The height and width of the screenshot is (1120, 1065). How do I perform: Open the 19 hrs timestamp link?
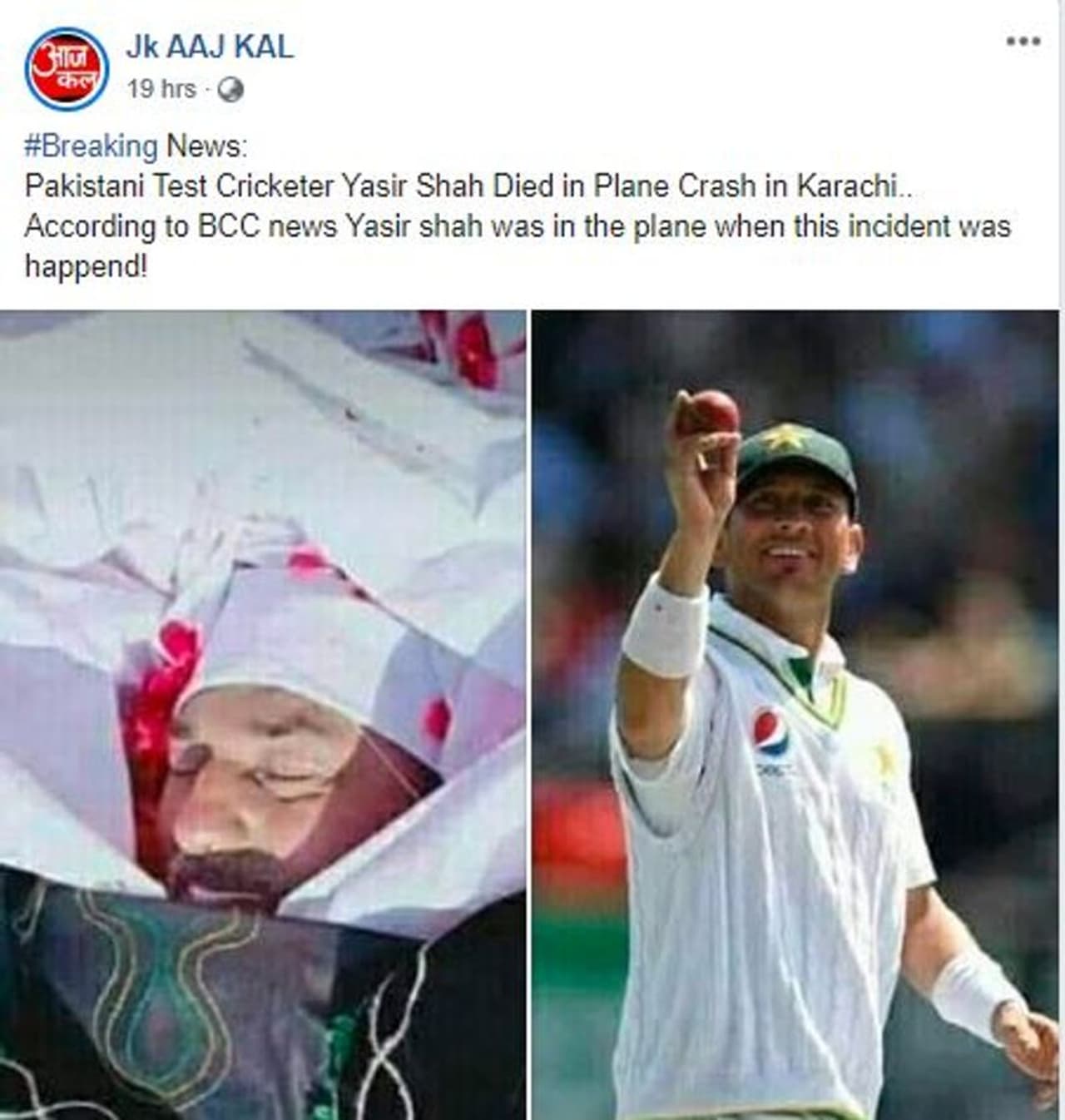tap(161, 89)
